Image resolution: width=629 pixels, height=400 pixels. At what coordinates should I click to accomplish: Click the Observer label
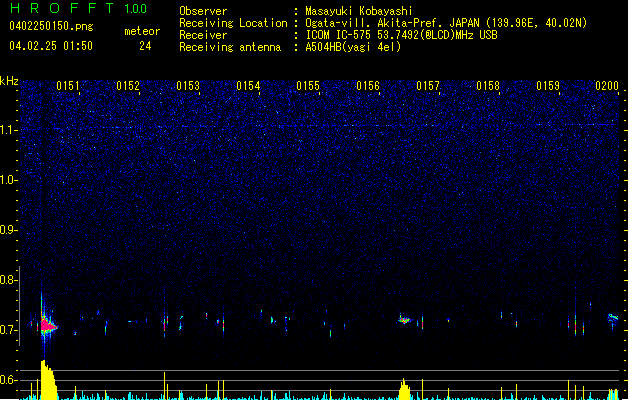[203, 11]
